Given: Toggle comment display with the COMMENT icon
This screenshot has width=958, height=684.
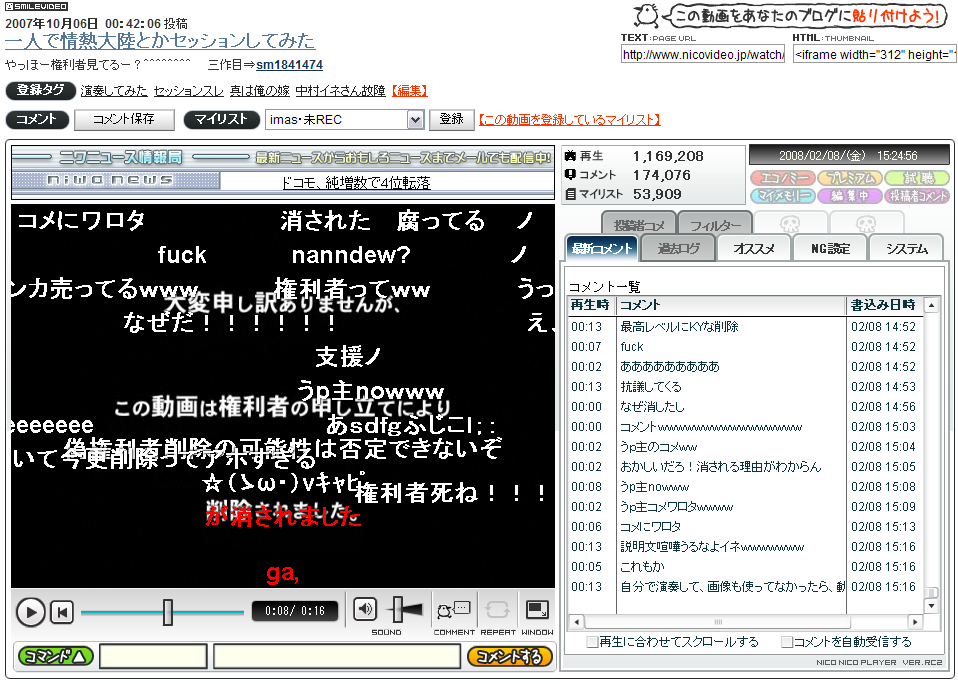Looking at the screenshot, I should pyautogui.click(x=453, y=609).
